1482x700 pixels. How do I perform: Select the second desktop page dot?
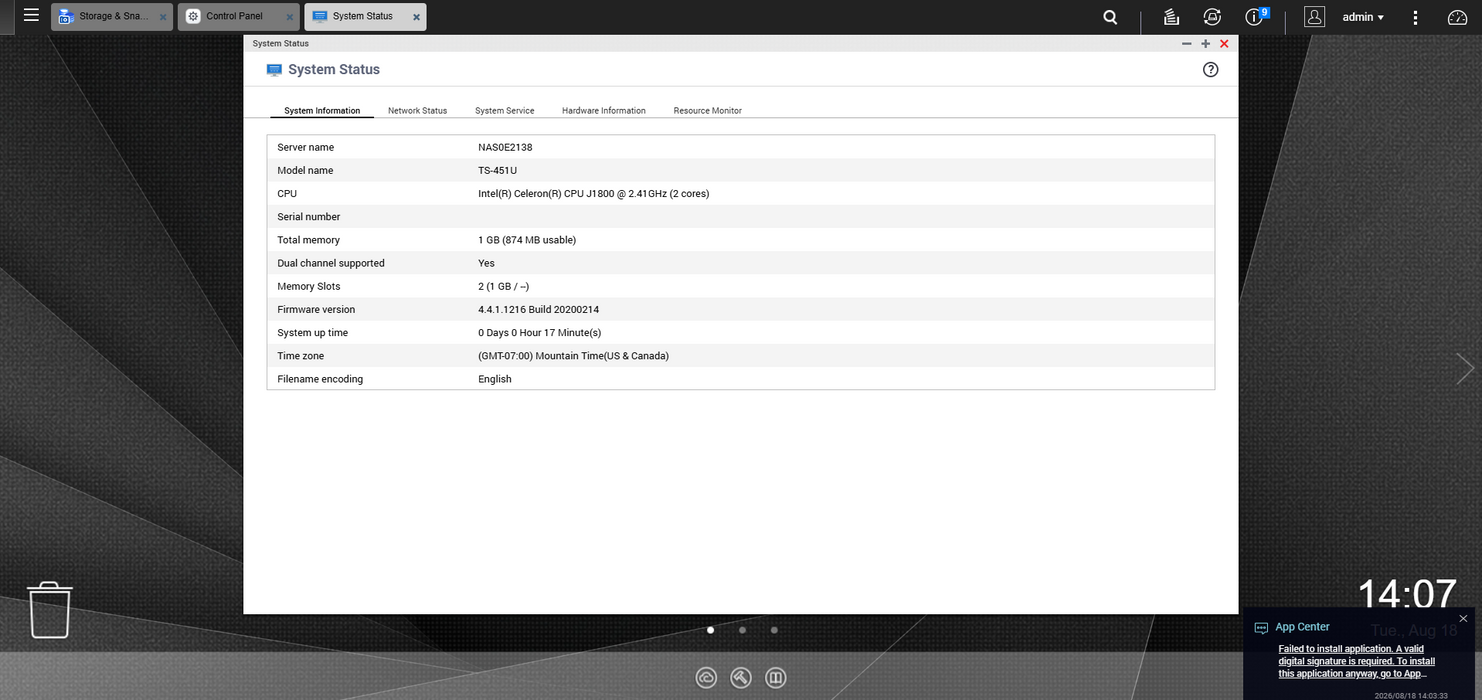pyautogui.click(x=742, y=630)
